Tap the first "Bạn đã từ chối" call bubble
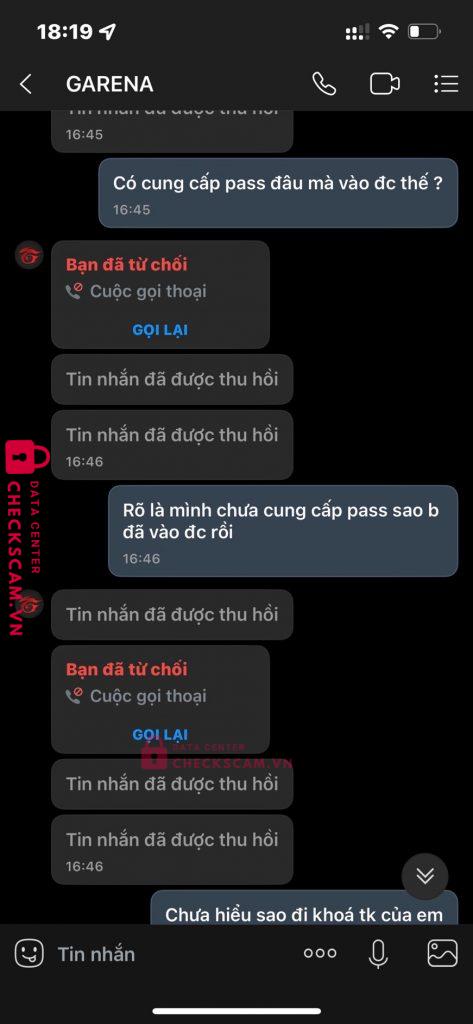The height and width of the screenshot is (1024, 473). click(x=160, y=295)
